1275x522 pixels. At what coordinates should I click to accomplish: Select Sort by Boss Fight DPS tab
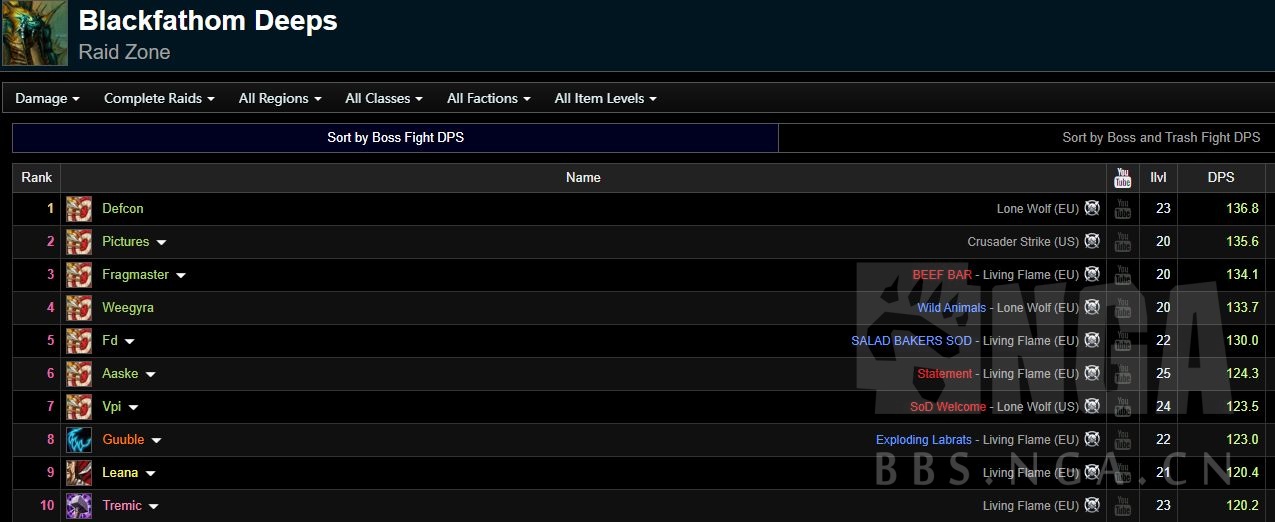(x=395, y=138)
